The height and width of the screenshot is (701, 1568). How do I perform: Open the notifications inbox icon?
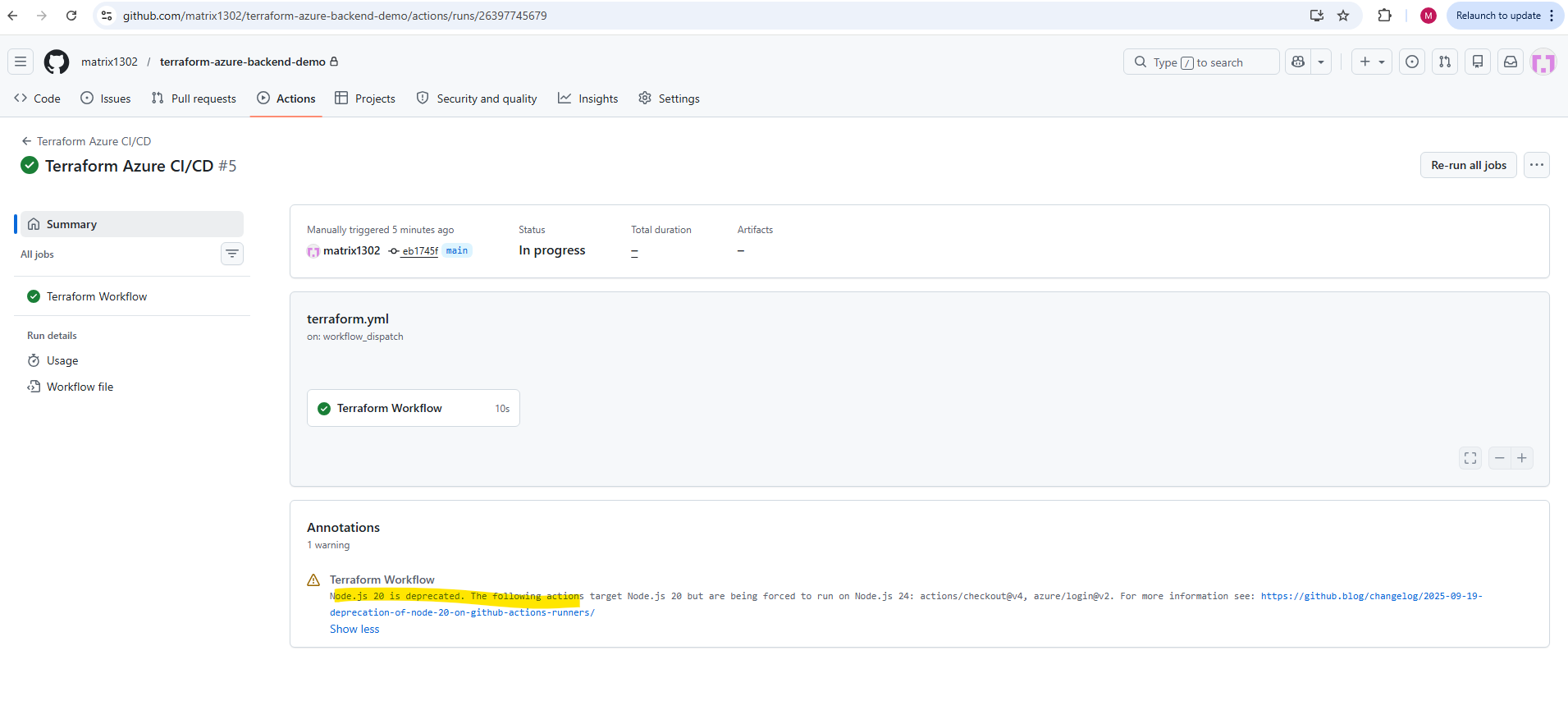click(1511, 62)
